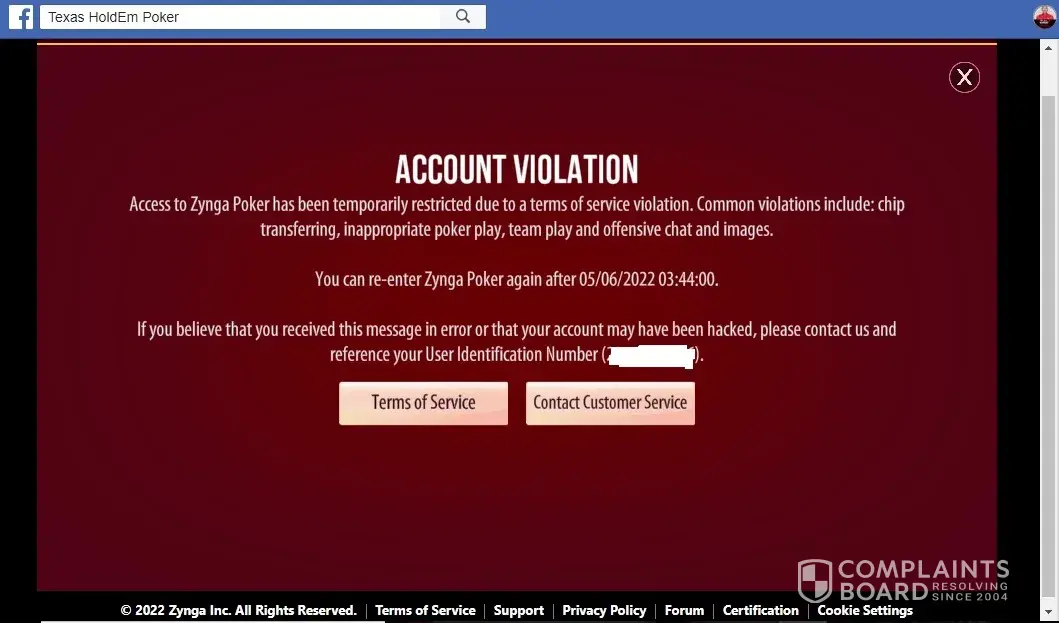The image size is (1059, 623).
Task: Close the Account Violation dialog with X
Action: 964,77
